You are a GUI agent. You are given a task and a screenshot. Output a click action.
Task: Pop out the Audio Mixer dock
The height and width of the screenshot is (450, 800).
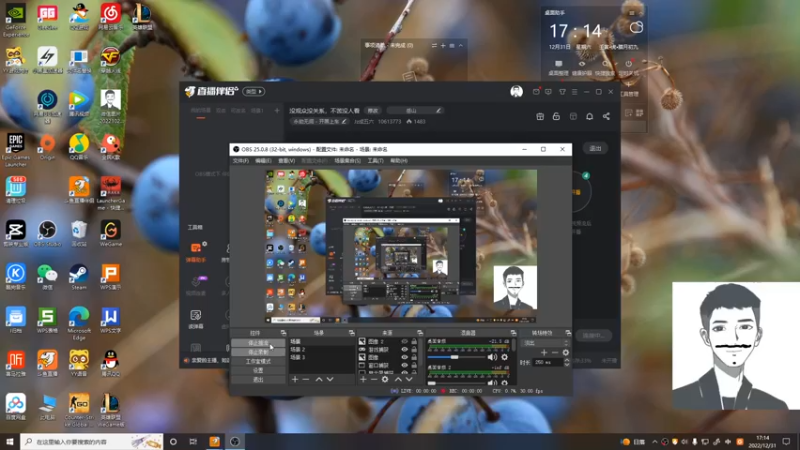tap(513, 333)
